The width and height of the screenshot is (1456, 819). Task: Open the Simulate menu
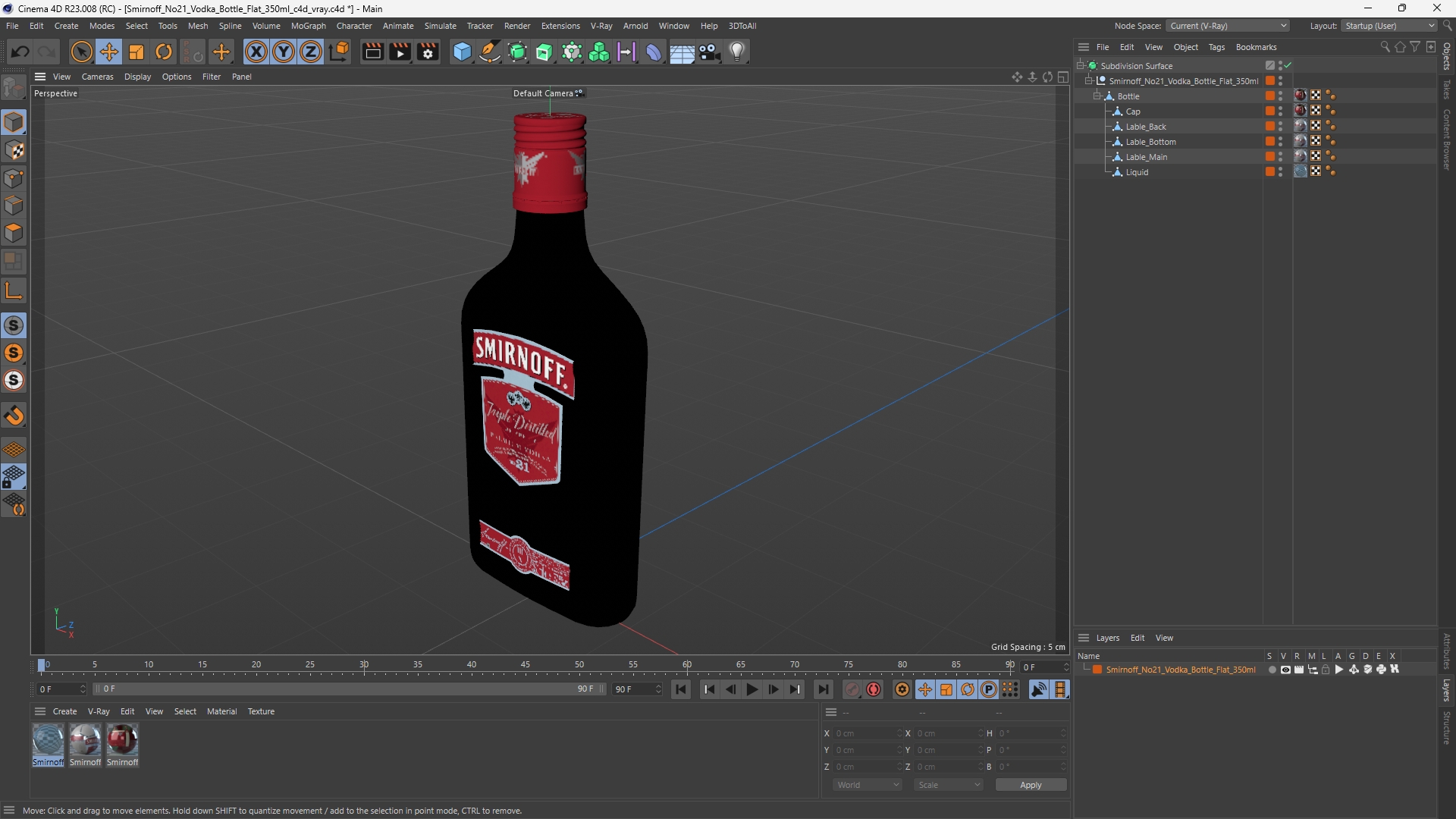440,26
